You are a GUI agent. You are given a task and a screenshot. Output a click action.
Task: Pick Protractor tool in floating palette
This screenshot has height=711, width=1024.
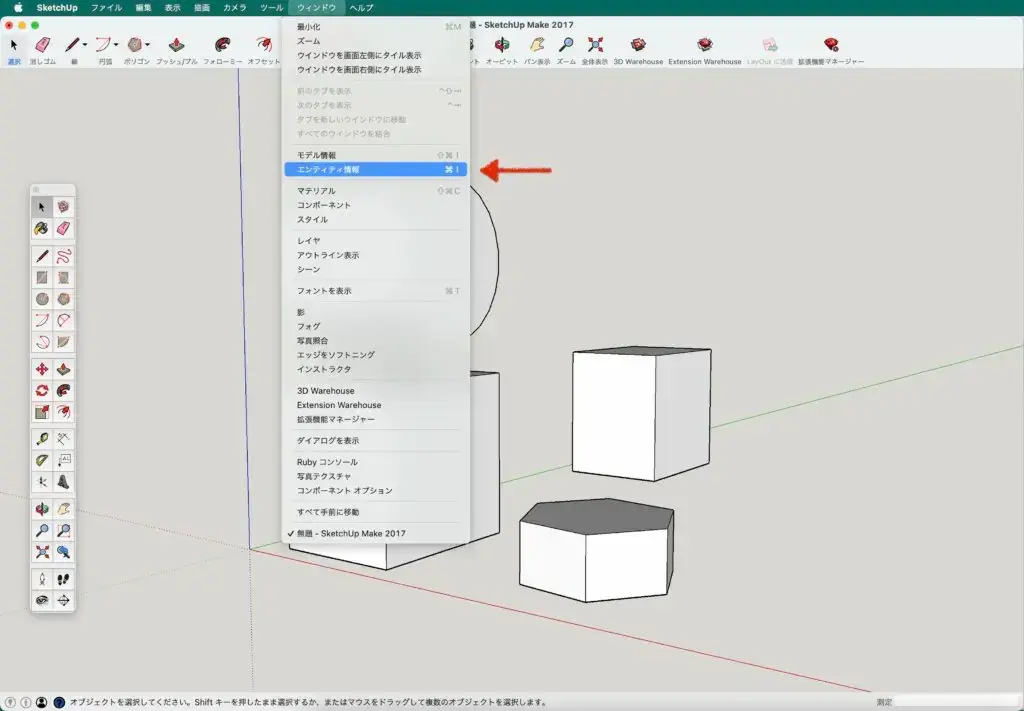coord(42,460)
